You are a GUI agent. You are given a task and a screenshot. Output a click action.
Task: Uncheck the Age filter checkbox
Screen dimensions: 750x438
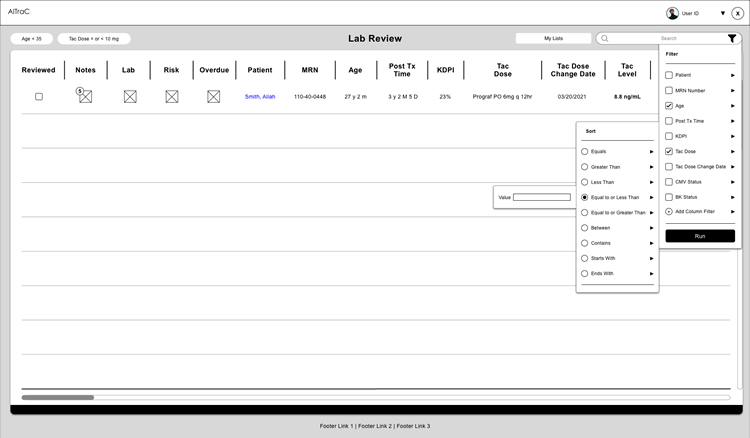pyautogui.click(x=669, y=106)
